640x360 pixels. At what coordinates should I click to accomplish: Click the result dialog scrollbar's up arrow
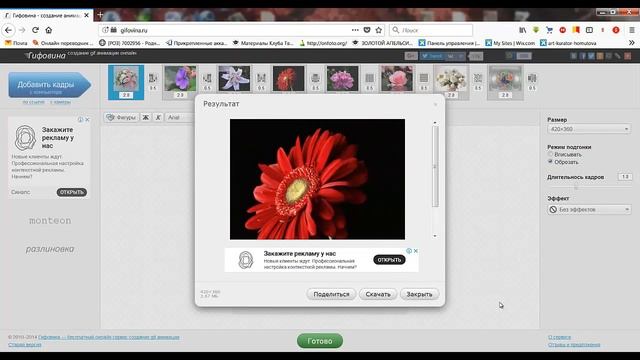tap(435, 122)
